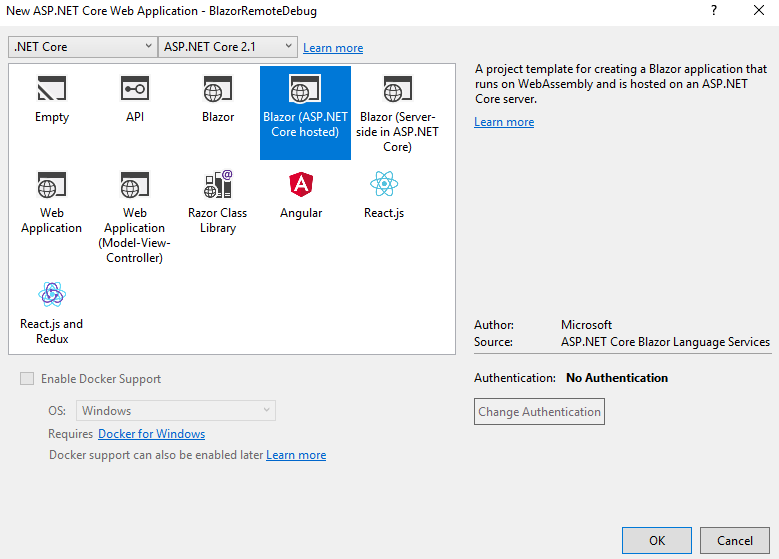Choose the Angular template icon

pyautogui.click(x=301, y=187)
